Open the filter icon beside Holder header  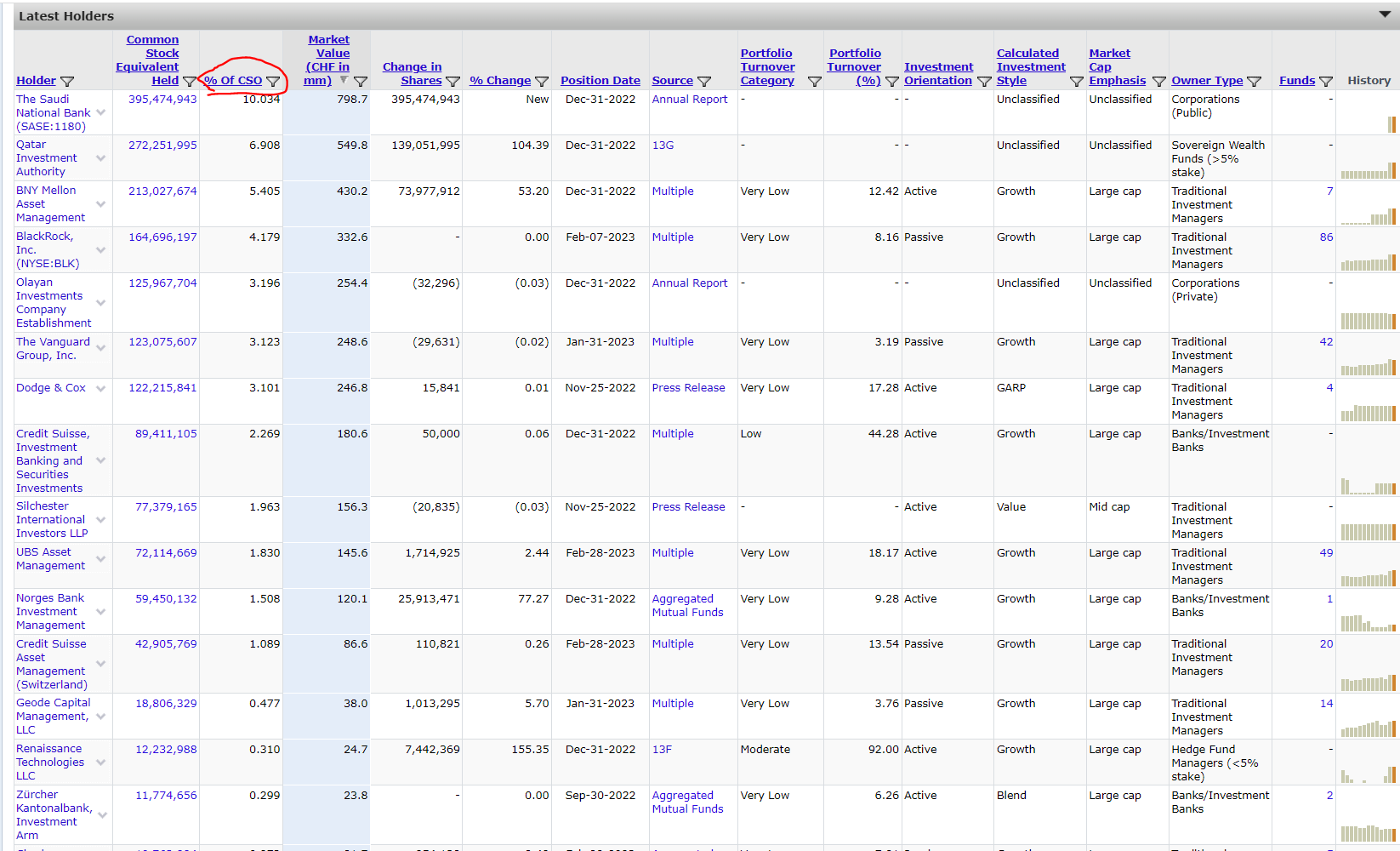(67, 82)
